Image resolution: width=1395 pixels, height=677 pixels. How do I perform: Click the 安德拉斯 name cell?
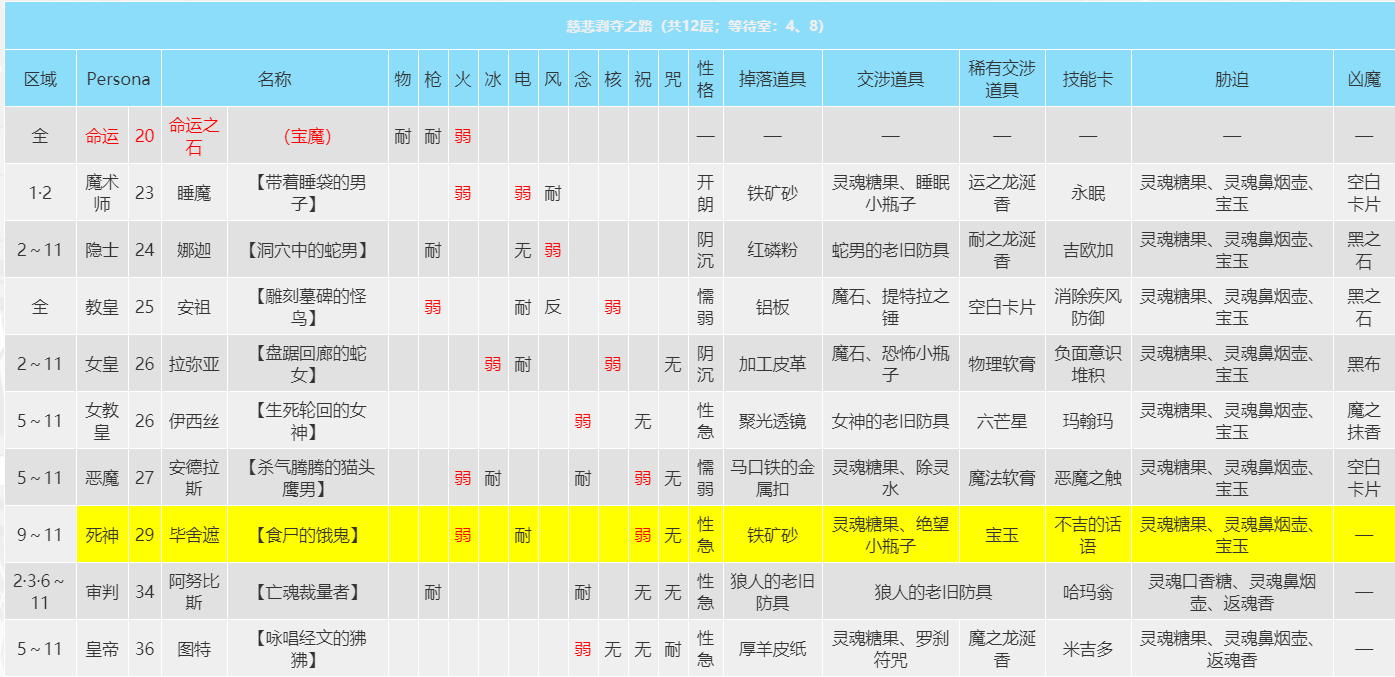(194, 478)
